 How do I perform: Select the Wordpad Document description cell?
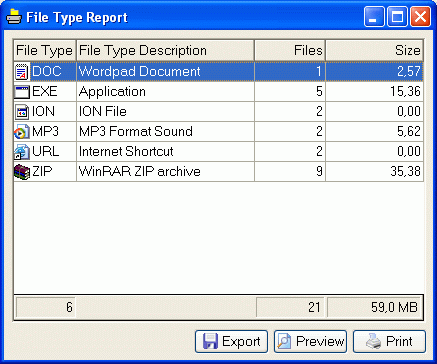tap(165, 71)
